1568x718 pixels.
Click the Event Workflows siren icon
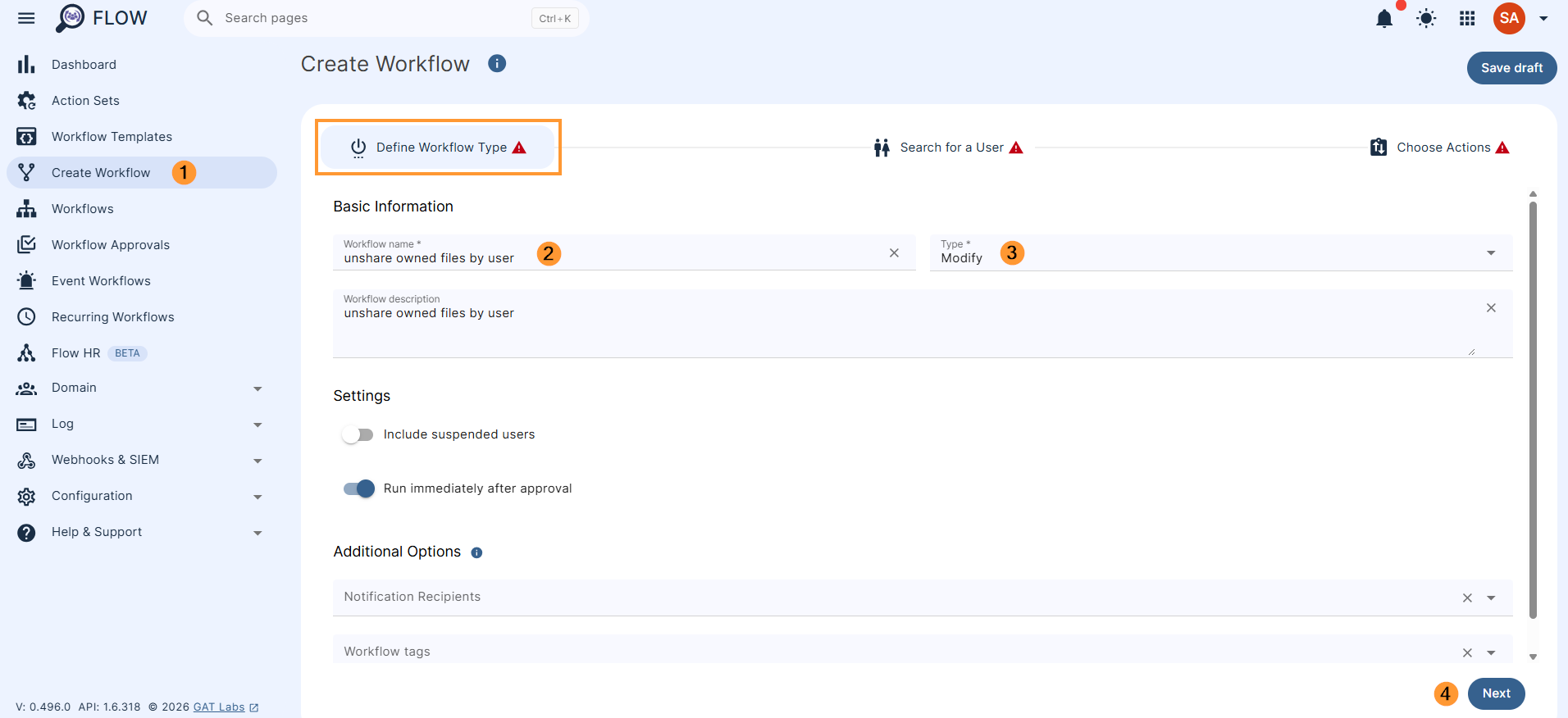point(26,280)
